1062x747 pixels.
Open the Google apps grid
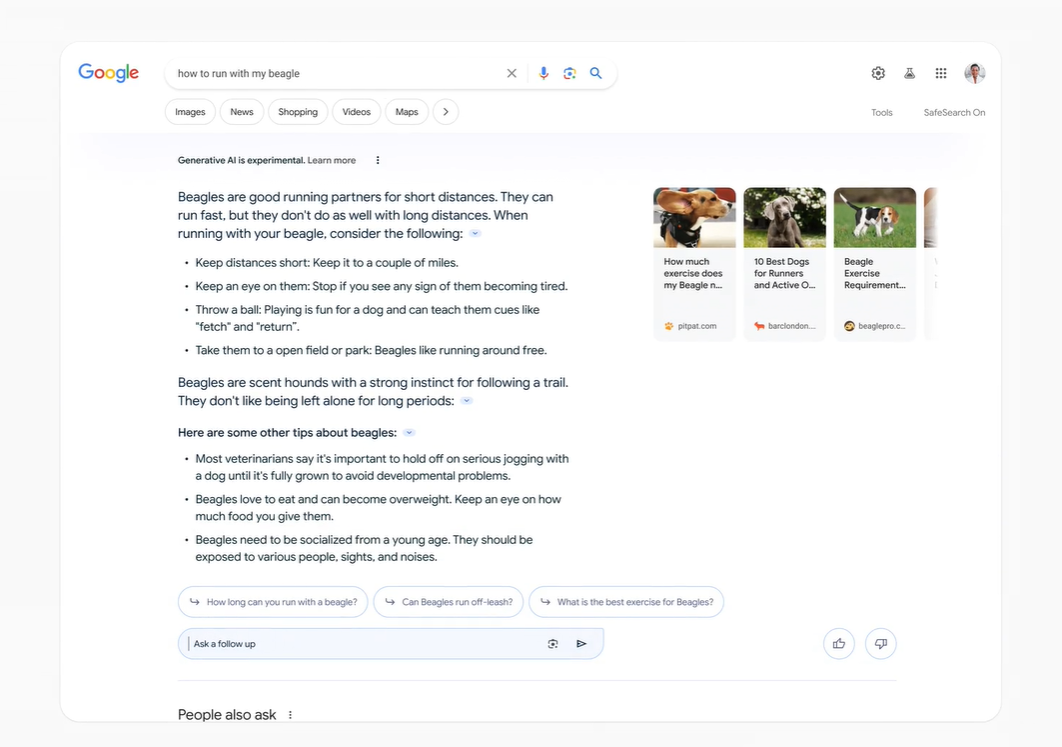[941, 73]
